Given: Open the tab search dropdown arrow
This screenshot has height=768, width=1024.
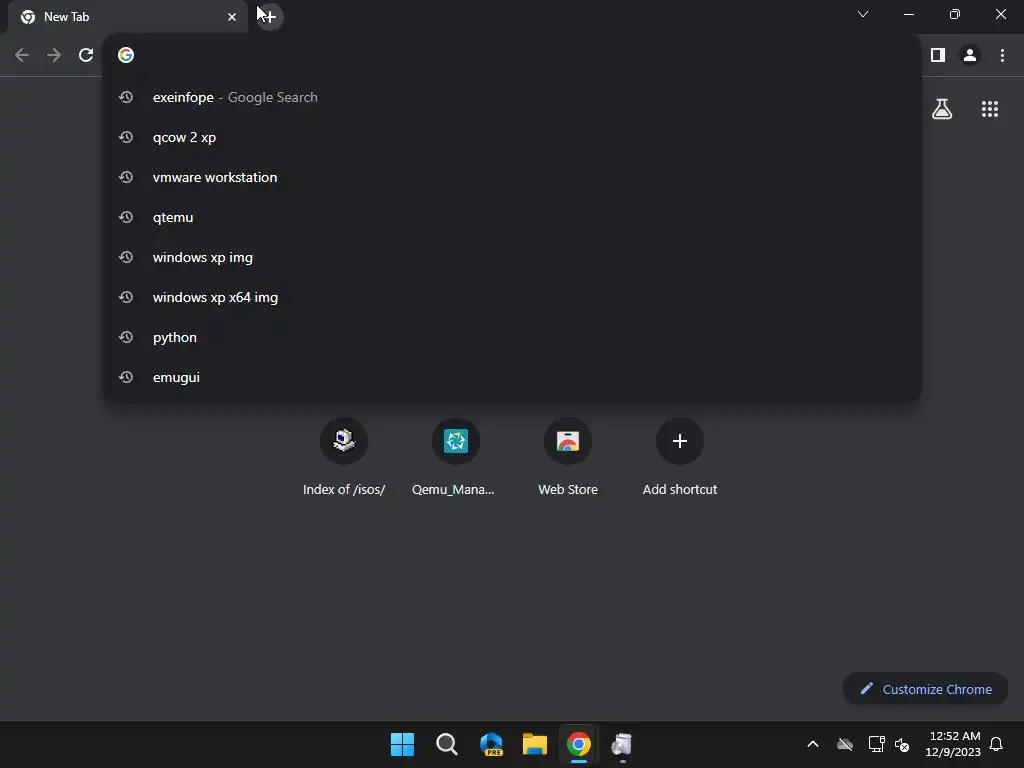Looking at the screenshot, I should (x=863, y=14).
